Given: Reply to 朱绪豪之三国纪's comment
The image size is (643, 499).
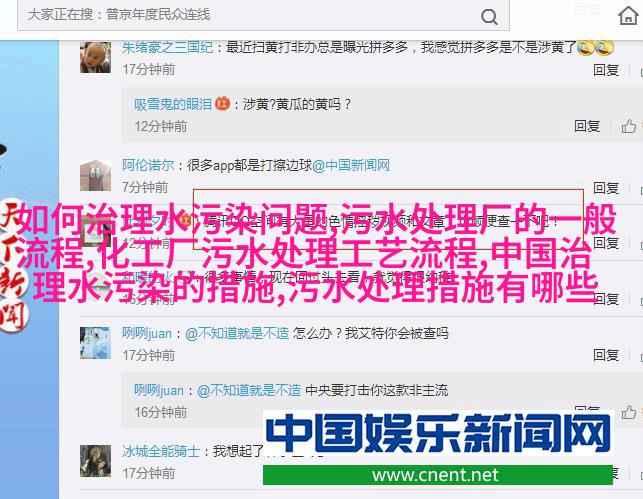Looking at the screenshot, I should click(606, 70).
